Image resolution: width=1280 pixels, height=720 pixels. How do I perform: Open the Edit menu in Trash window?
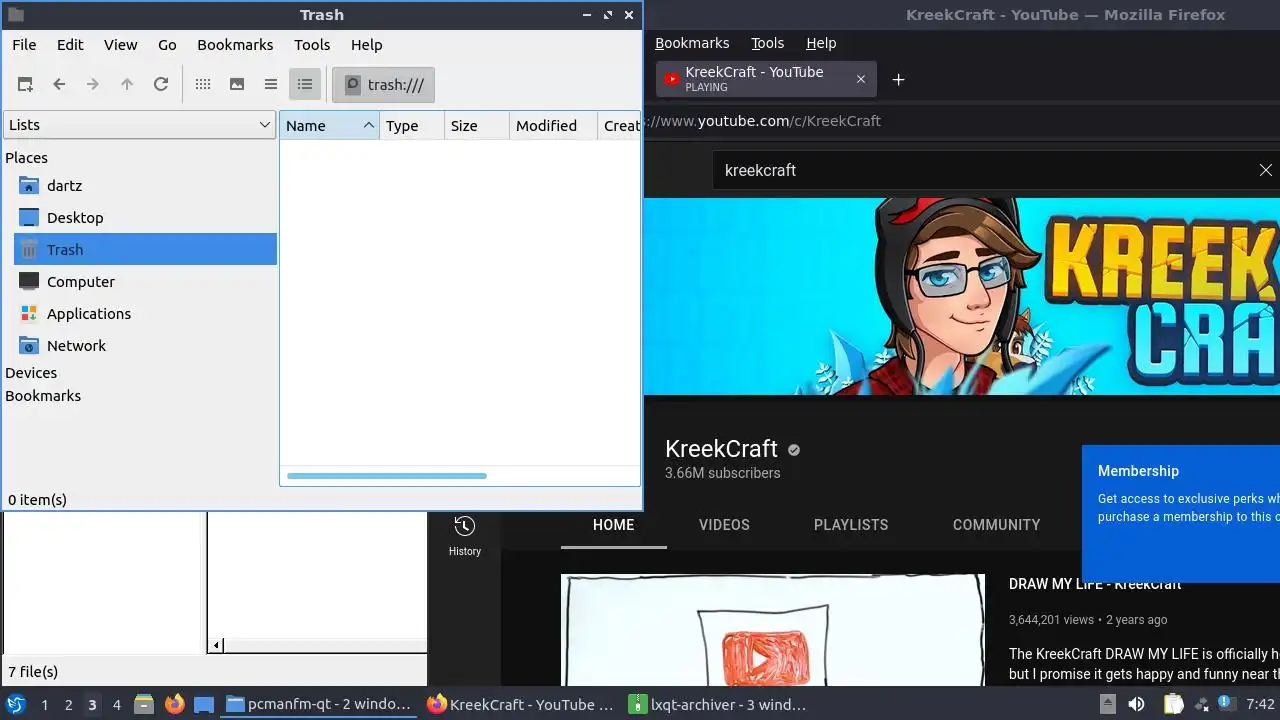point(70,45)
